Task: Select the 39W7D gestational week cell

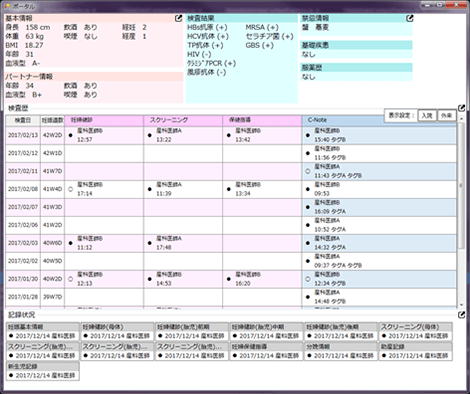Action: 52,297
